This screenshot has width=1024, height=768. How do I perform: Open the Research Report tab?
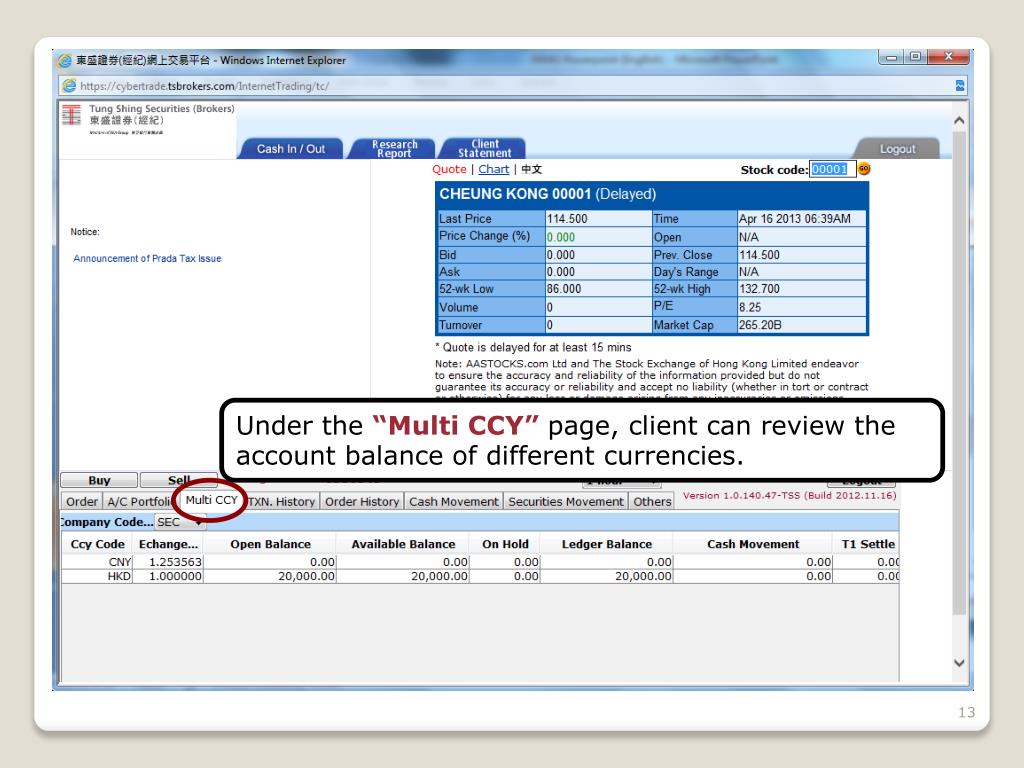(x=394, y=149)
